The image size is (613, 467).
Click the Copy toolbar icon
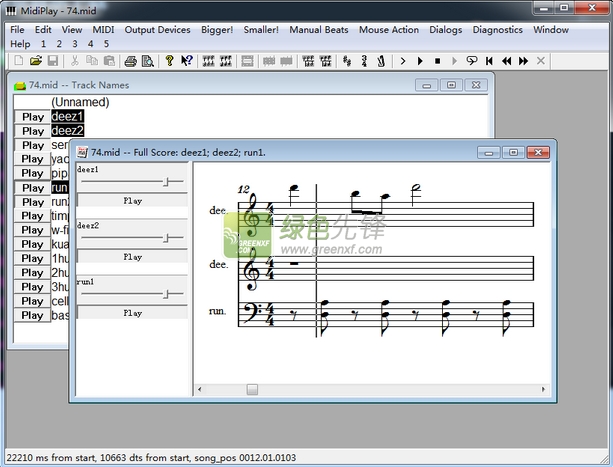coord(92,61)
